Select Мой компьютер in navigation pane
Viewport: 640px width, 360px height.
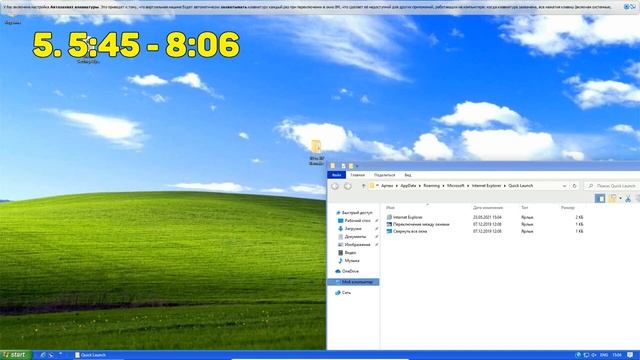(x=353, y=282)
